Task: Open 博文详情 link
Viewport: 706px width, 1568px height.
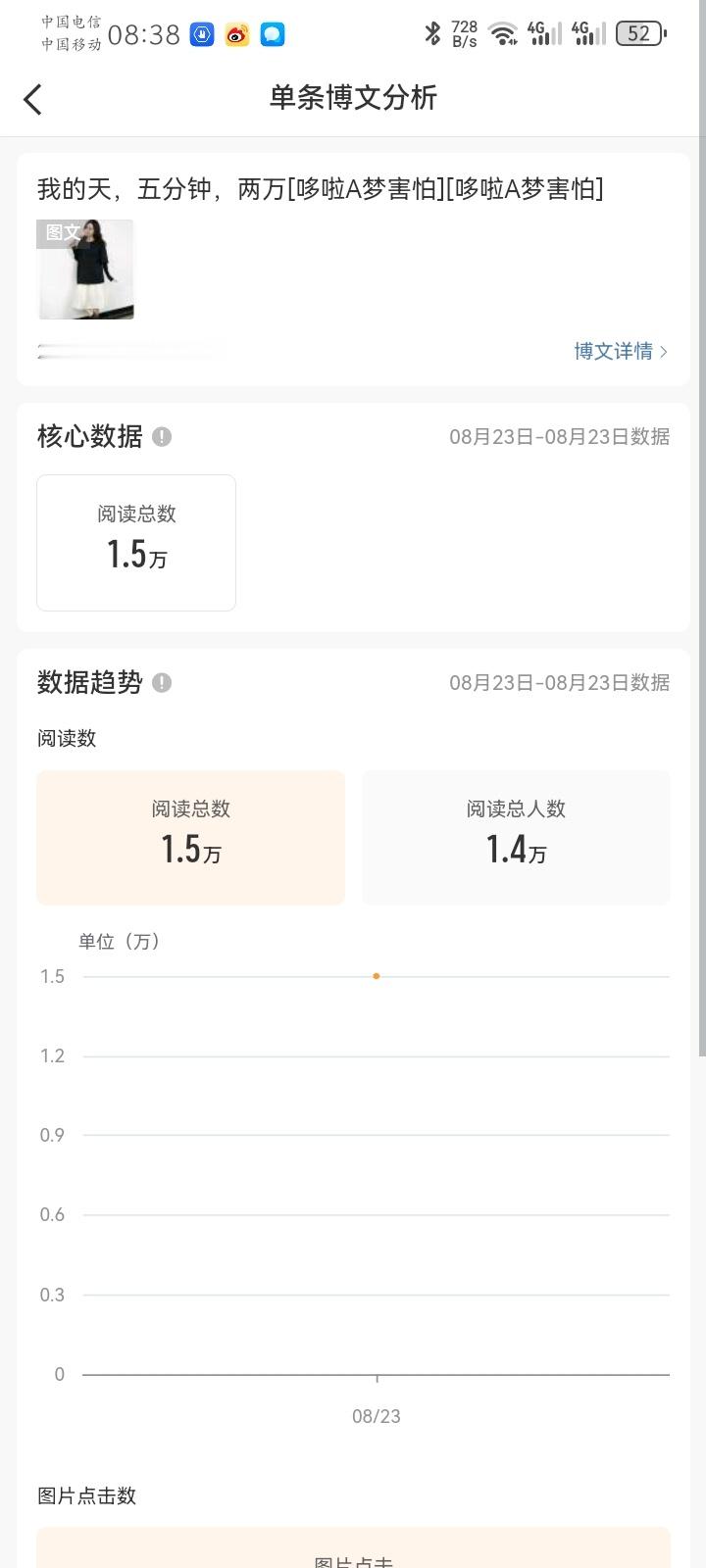Action: [614, 351]
